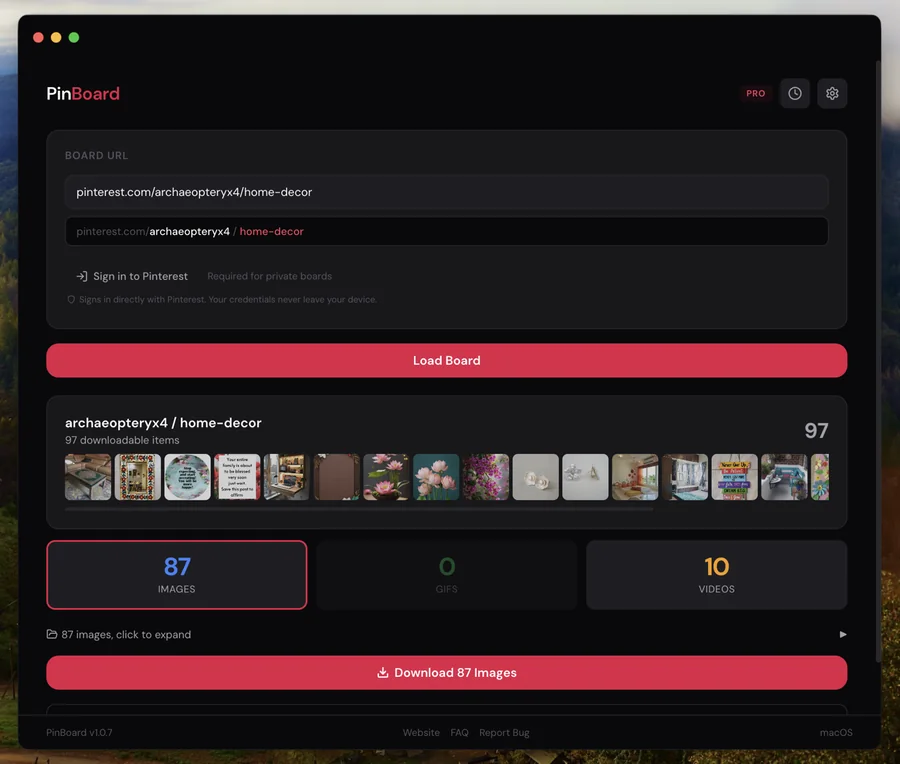Click the bright room with orange curtains thumbnail
Screen dimensions: 900x764
(635, 477)
